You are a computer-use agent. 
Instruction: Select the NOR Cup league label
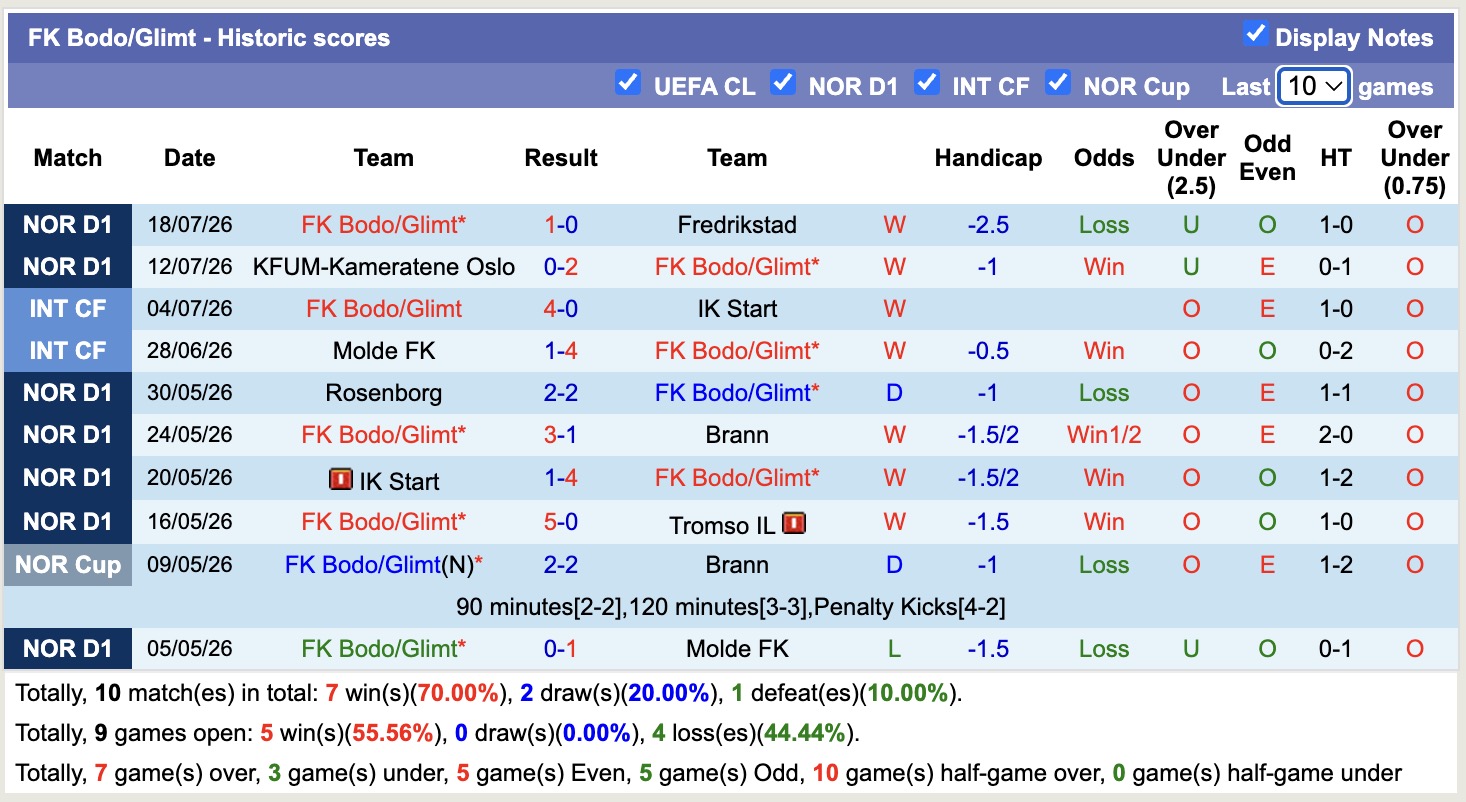pos(68,565)
